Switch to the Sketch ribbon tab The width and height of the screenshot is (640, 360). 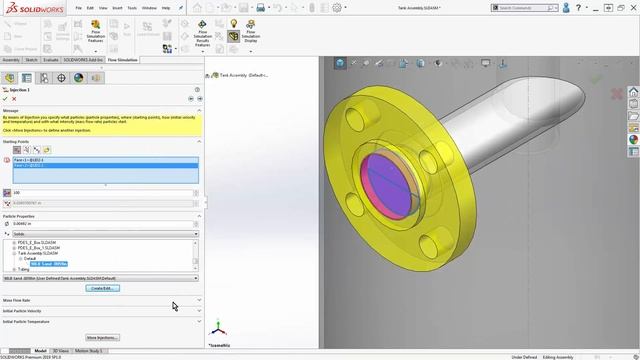tap(31, 60)
